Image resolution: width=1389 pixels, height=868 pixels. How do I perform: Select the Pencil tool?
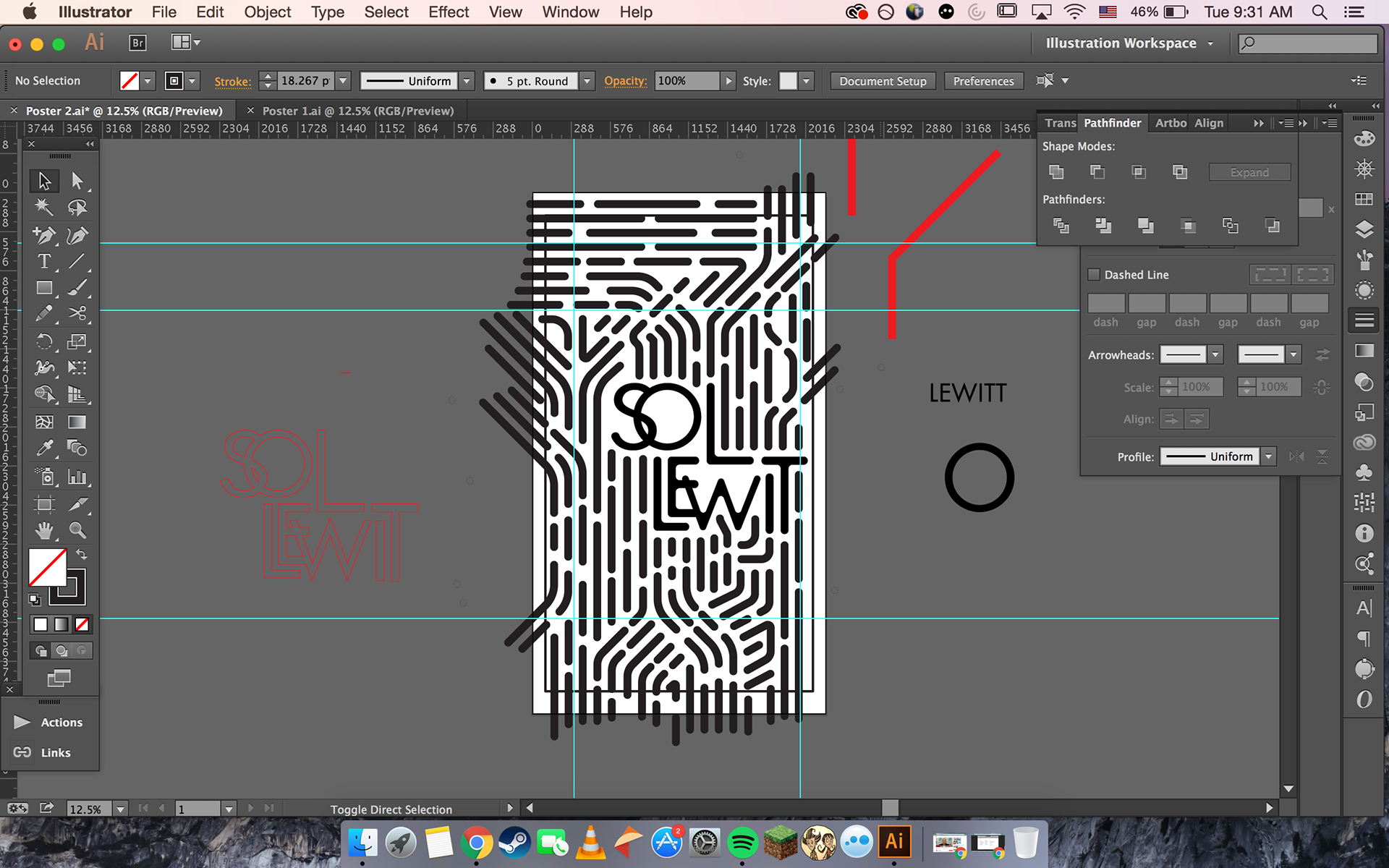44,314
